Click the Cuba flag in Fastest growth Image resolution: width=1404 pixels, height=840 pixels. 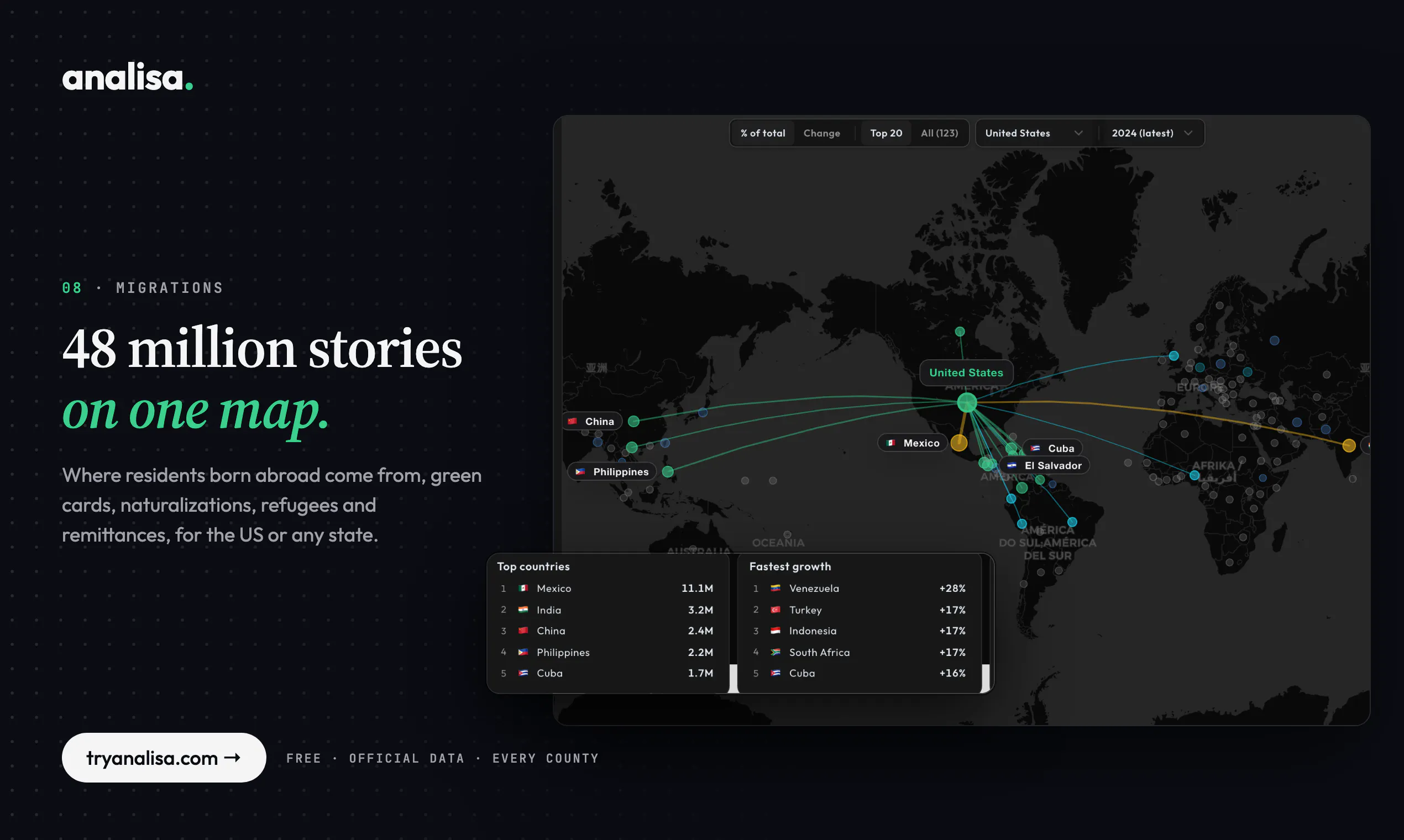pyautogui.click(x=776, y=673)
